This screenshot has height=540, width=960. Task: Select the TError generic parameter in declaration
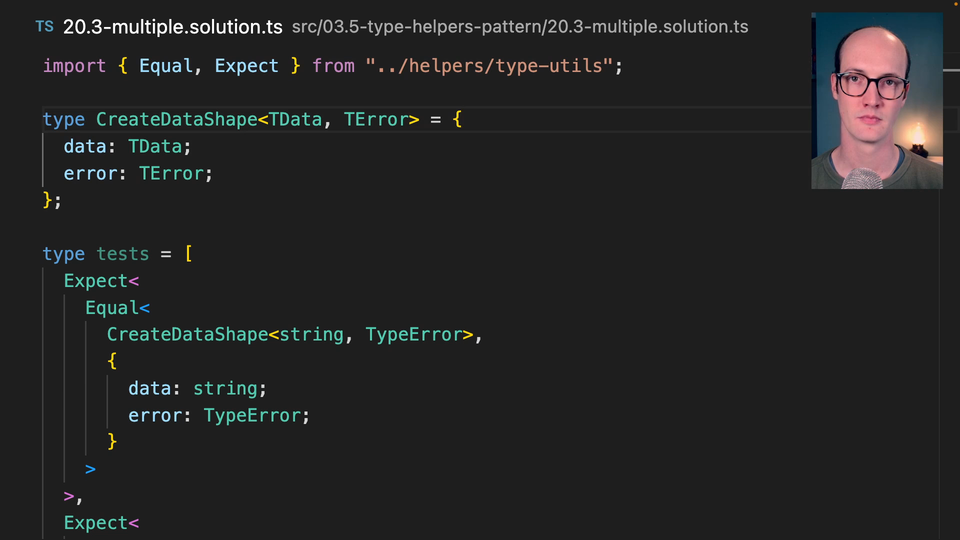click(x=376, y=120)
